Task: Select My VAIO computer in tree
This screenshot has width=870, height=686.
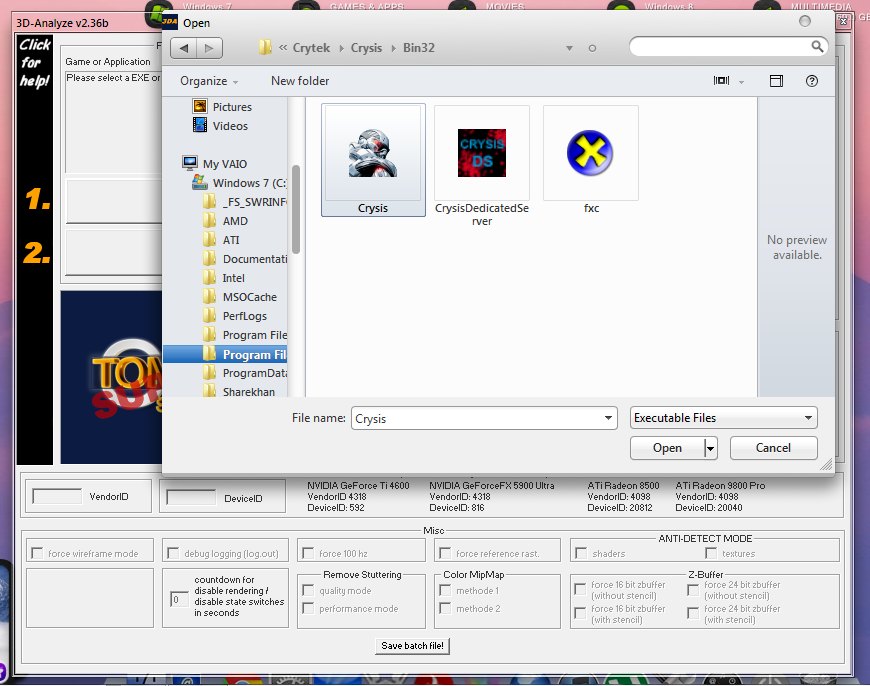Action: pos(215,164)
